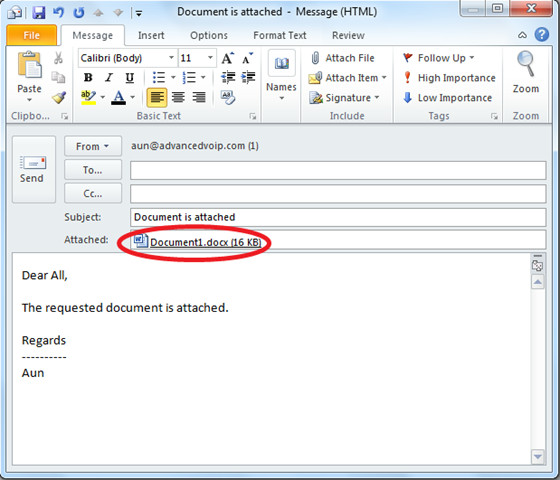
Task: Click the Increase Indent icon
Action: (x=248, y=77)
